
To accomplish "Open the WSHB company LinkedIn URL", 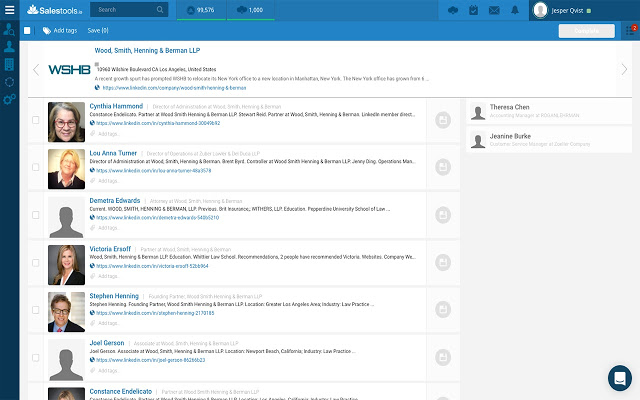I will point(174,88).
